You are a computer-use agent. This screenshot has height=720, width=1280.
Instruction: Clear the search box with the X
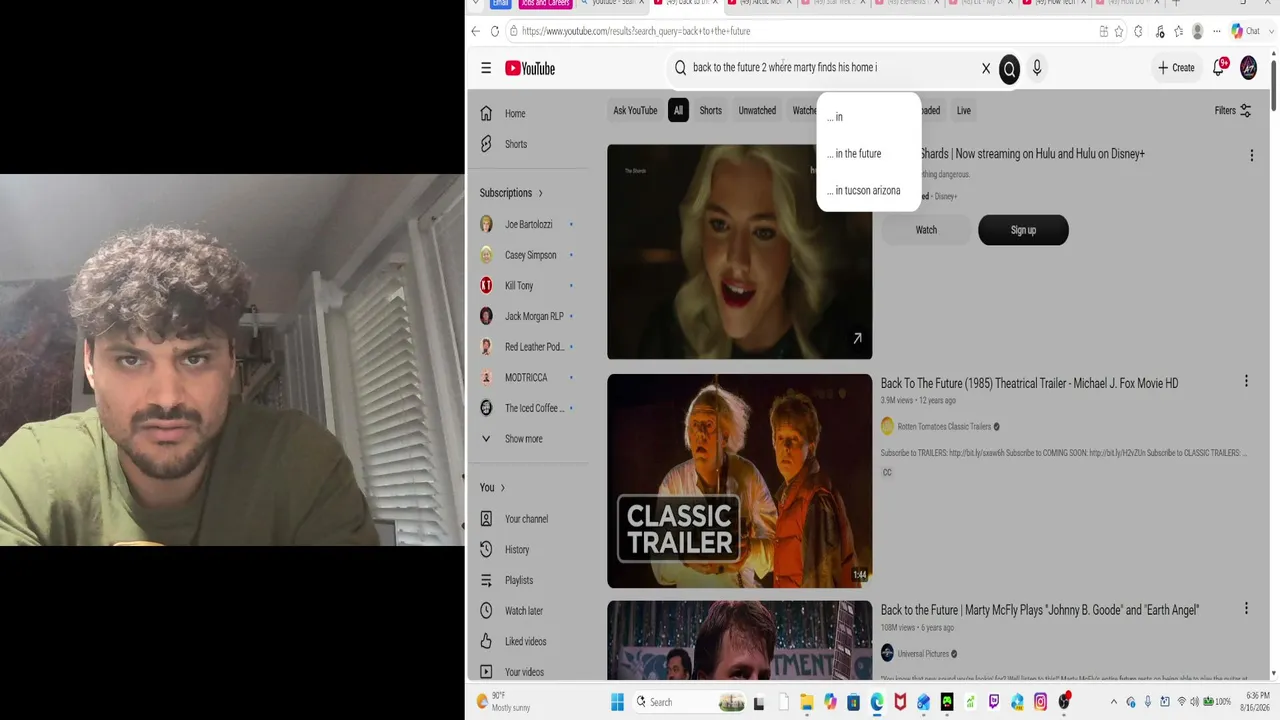986,68
